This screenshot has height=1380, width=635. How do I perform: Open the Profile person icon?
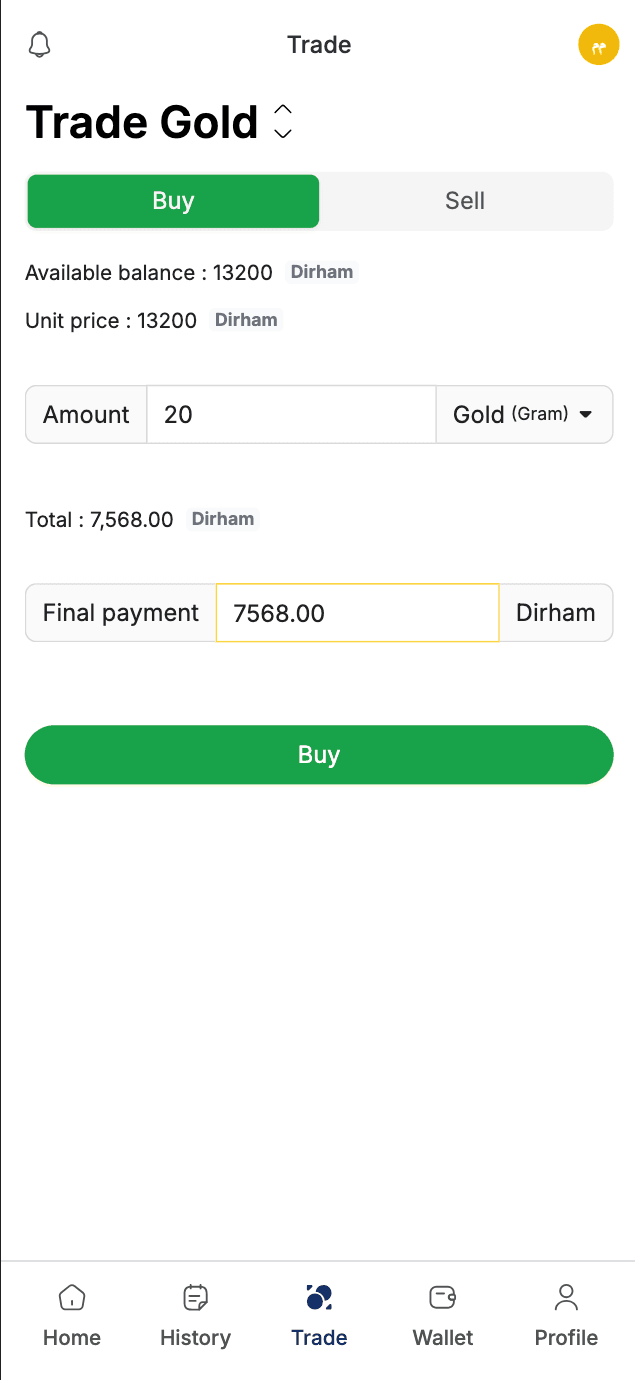click(x=566, y=1297)
